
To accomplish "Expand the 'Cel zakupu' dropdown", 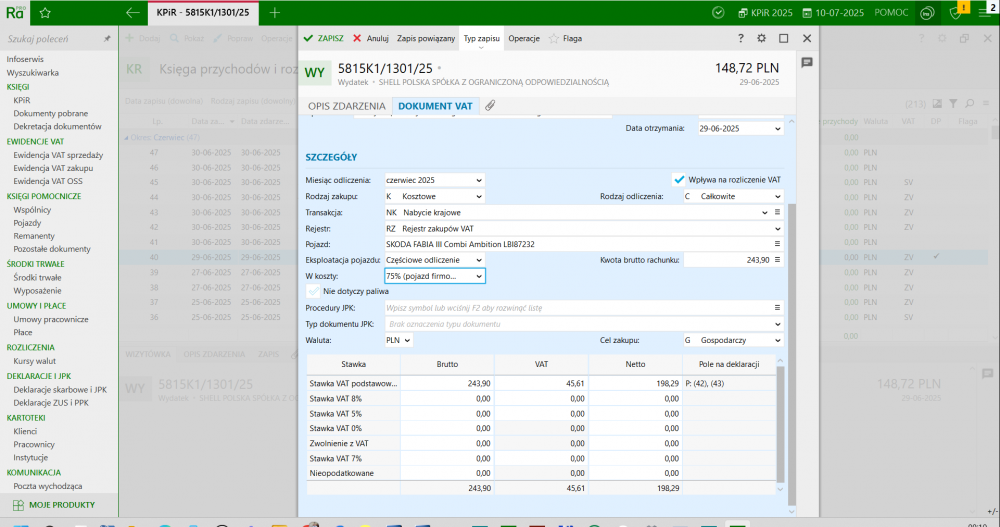I will tap(777, 340).
